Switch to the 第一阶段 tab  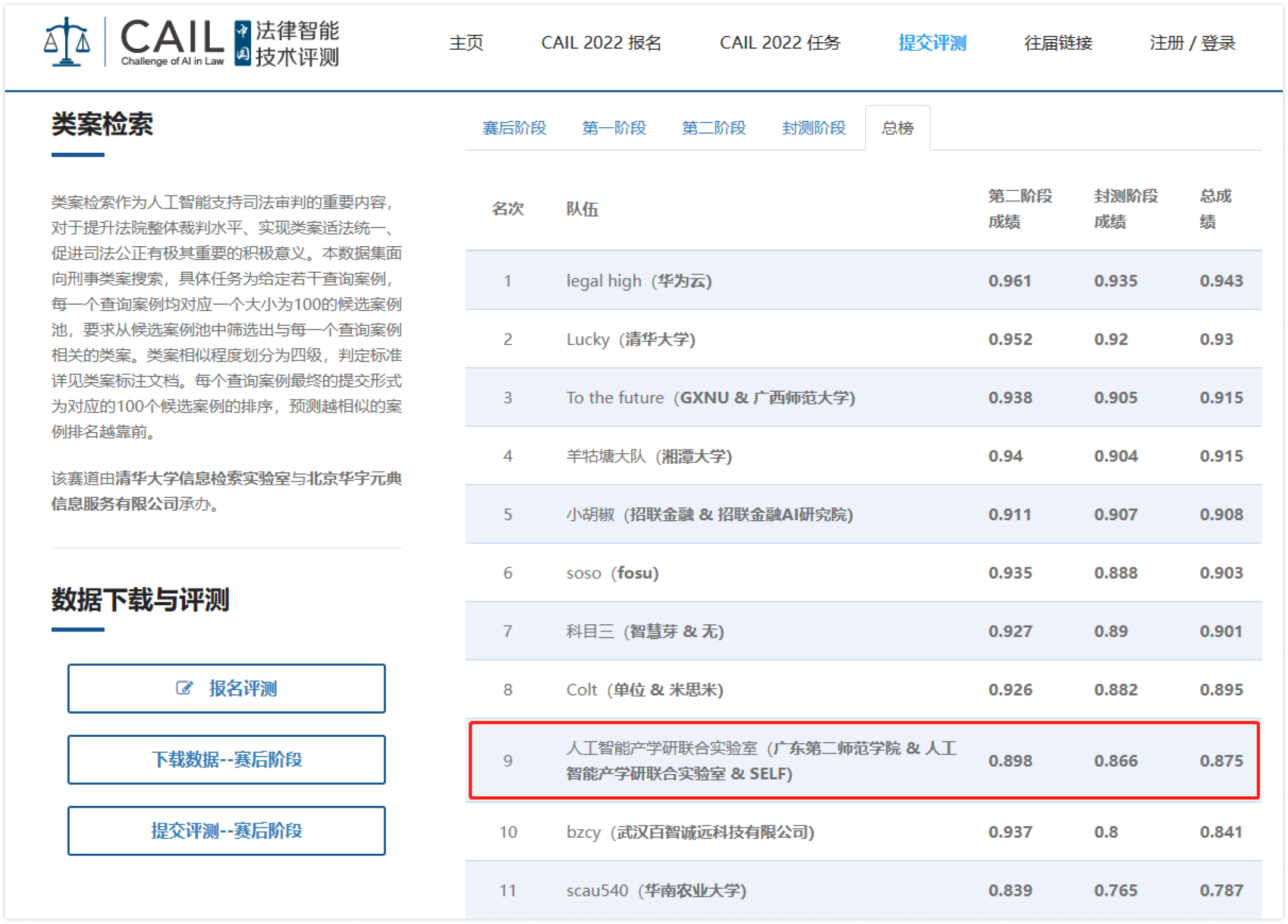[614, 128]
